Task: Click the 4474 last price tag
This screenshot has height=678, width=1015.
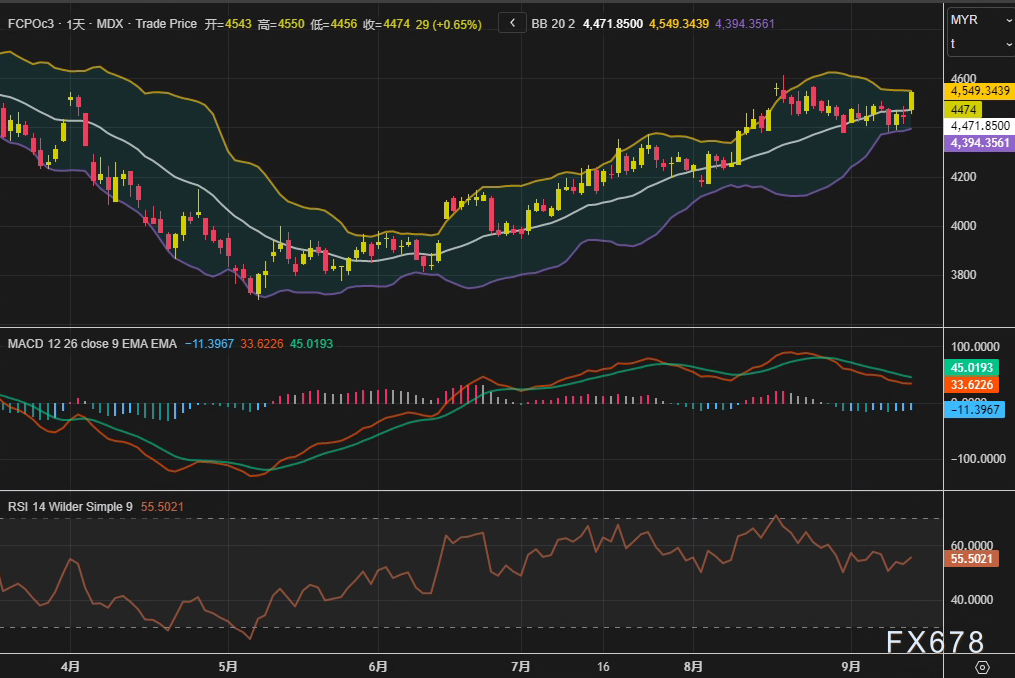Action: point(964,108)
